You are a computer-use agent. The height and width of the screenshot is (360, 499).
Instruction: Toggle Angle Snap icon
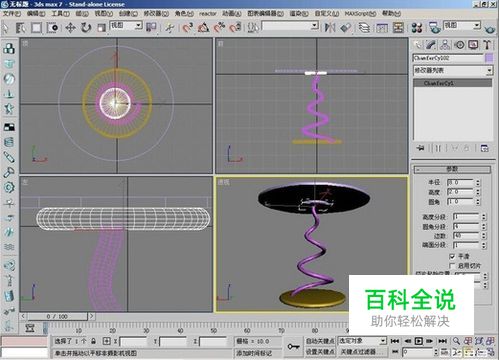[x=203, y=27]
